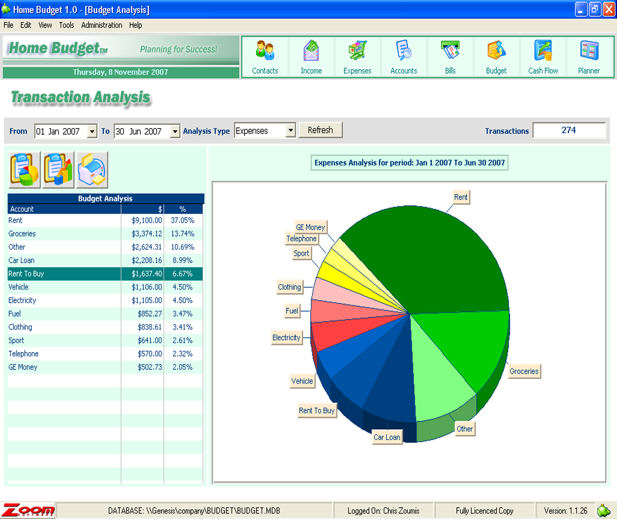617x519 pixels.
Task: Select the Rent row in Budget Analysis
Action: 105,220
